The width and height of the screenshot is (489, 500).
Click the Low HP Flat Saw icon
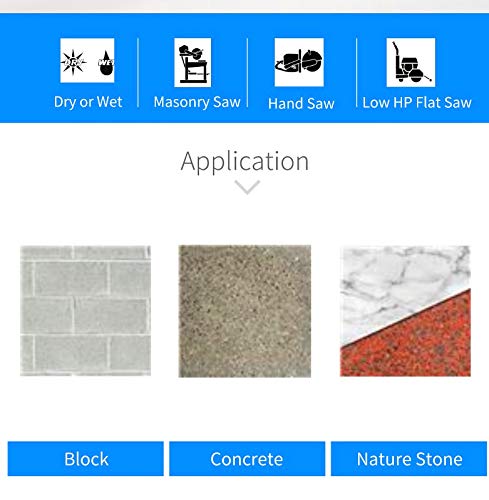click(411, 62)
